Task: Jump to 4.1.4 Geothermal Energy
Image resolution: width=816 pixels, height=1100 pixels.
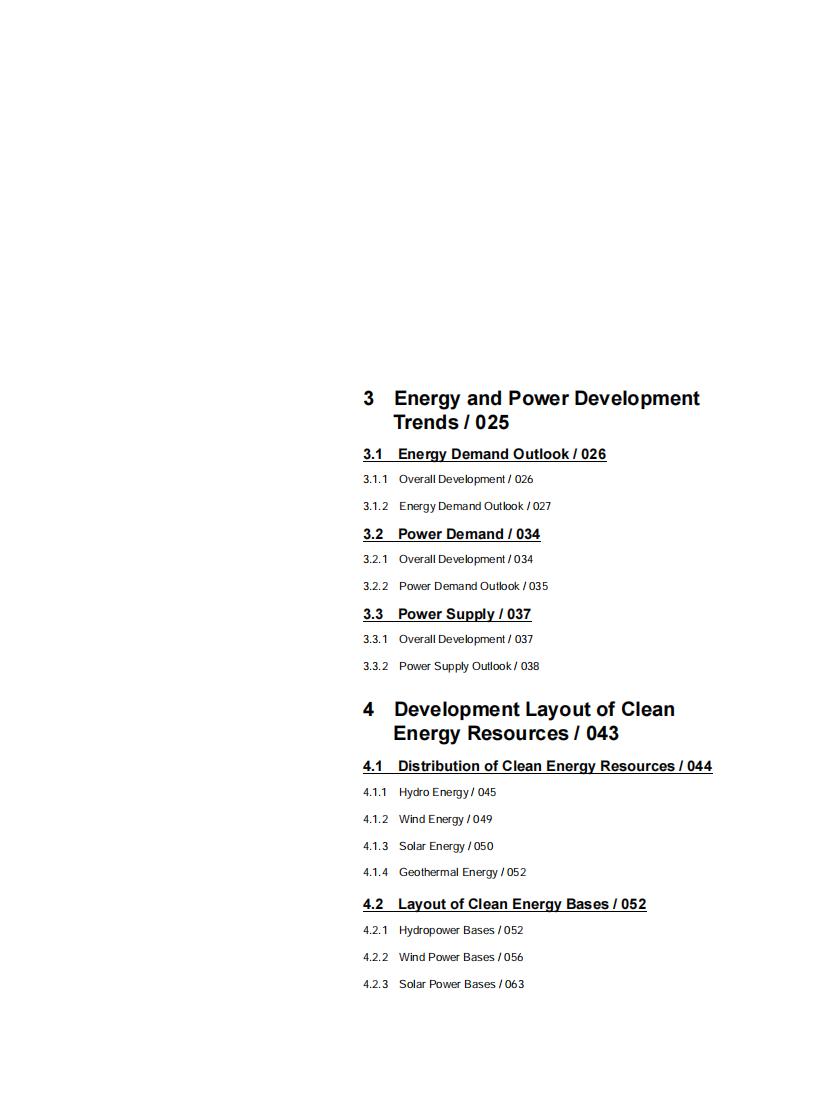Action: coord(444,872)
